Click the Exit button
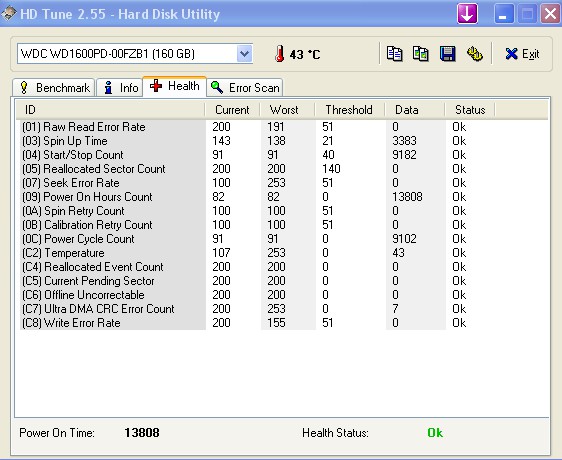The image size is (562, 460). 522,54
